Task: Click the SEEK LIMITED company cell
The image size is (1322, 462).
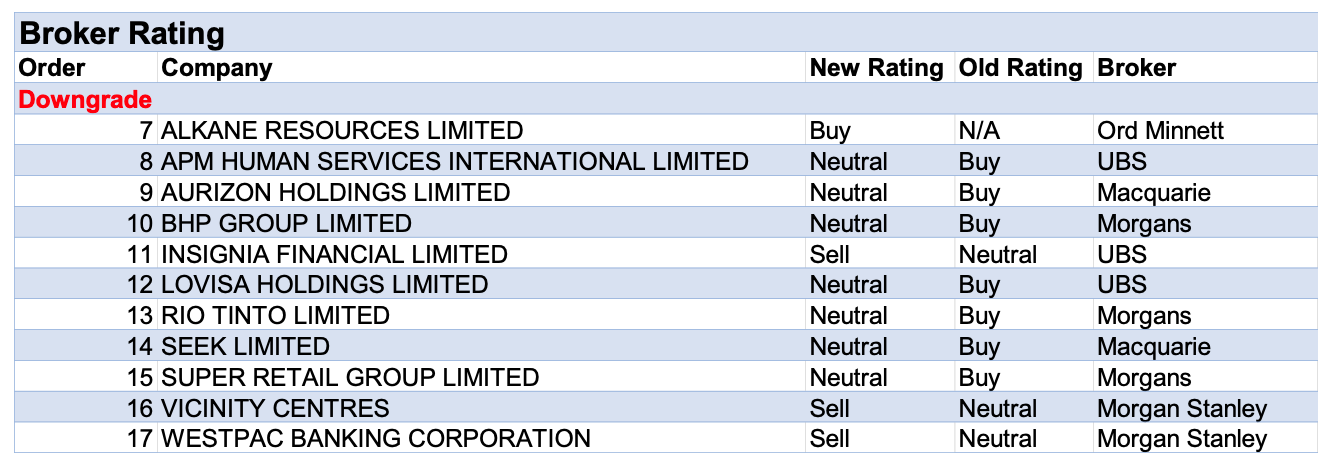Action: point(245,347)
